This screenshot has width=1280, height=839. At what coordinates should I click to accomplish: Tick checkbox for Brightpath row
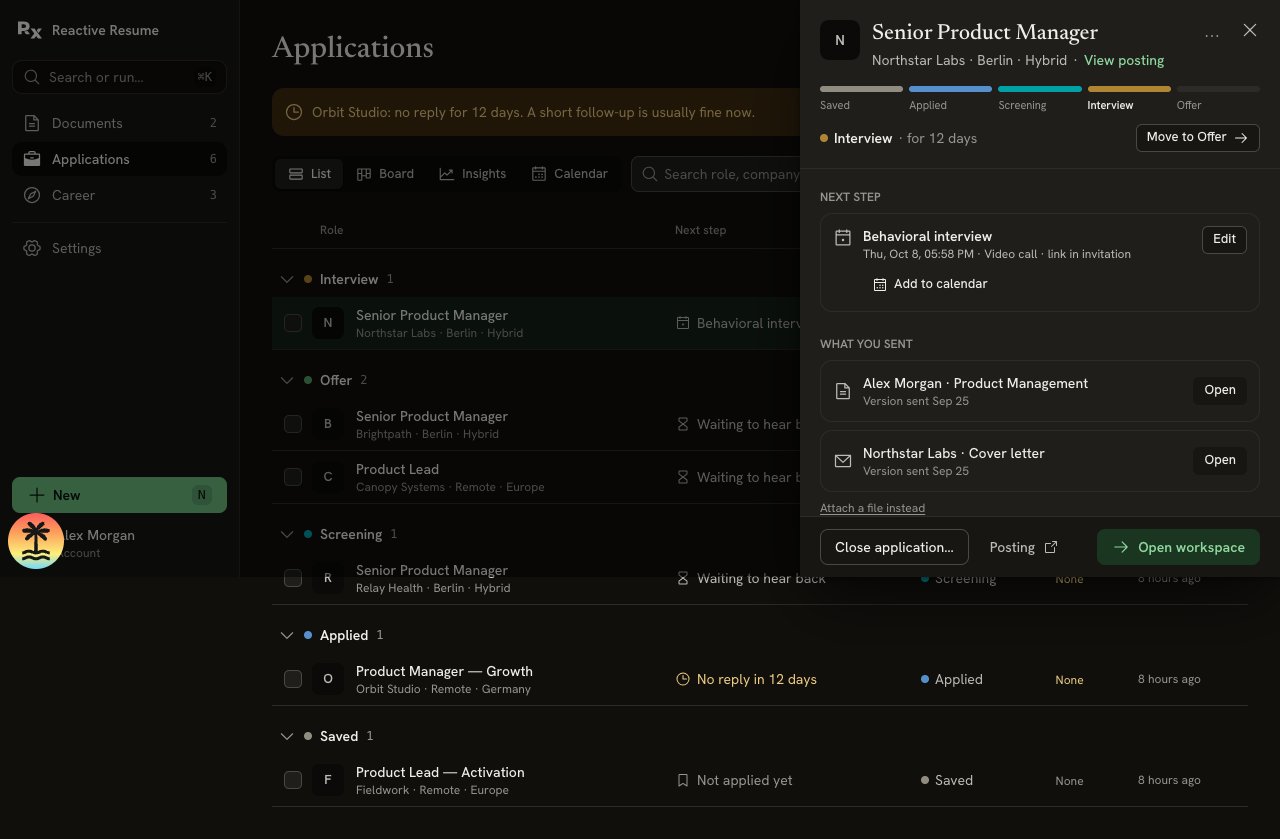(293, 424)
